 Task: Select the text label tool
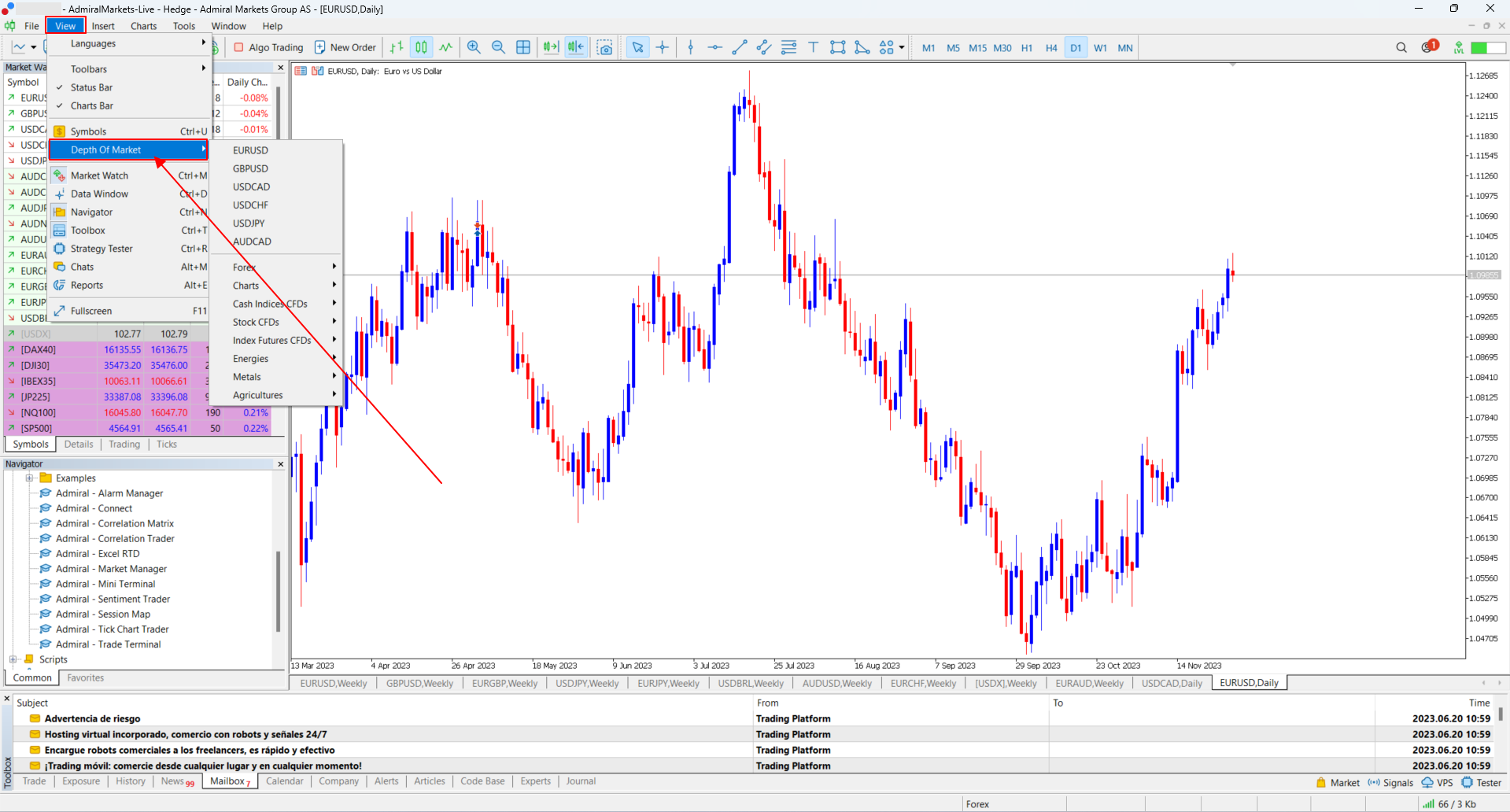pos(813,47)
